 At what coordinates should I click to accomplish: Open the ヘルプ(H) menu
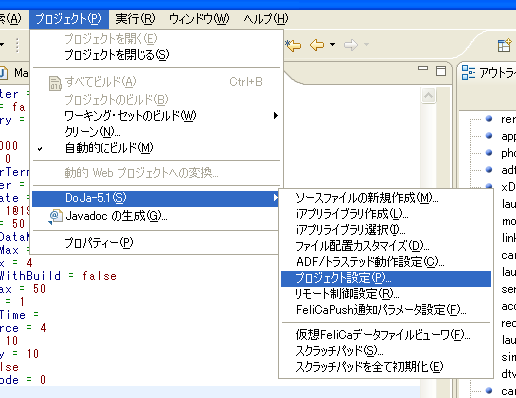pyautogui.click(x=266, y=19)
